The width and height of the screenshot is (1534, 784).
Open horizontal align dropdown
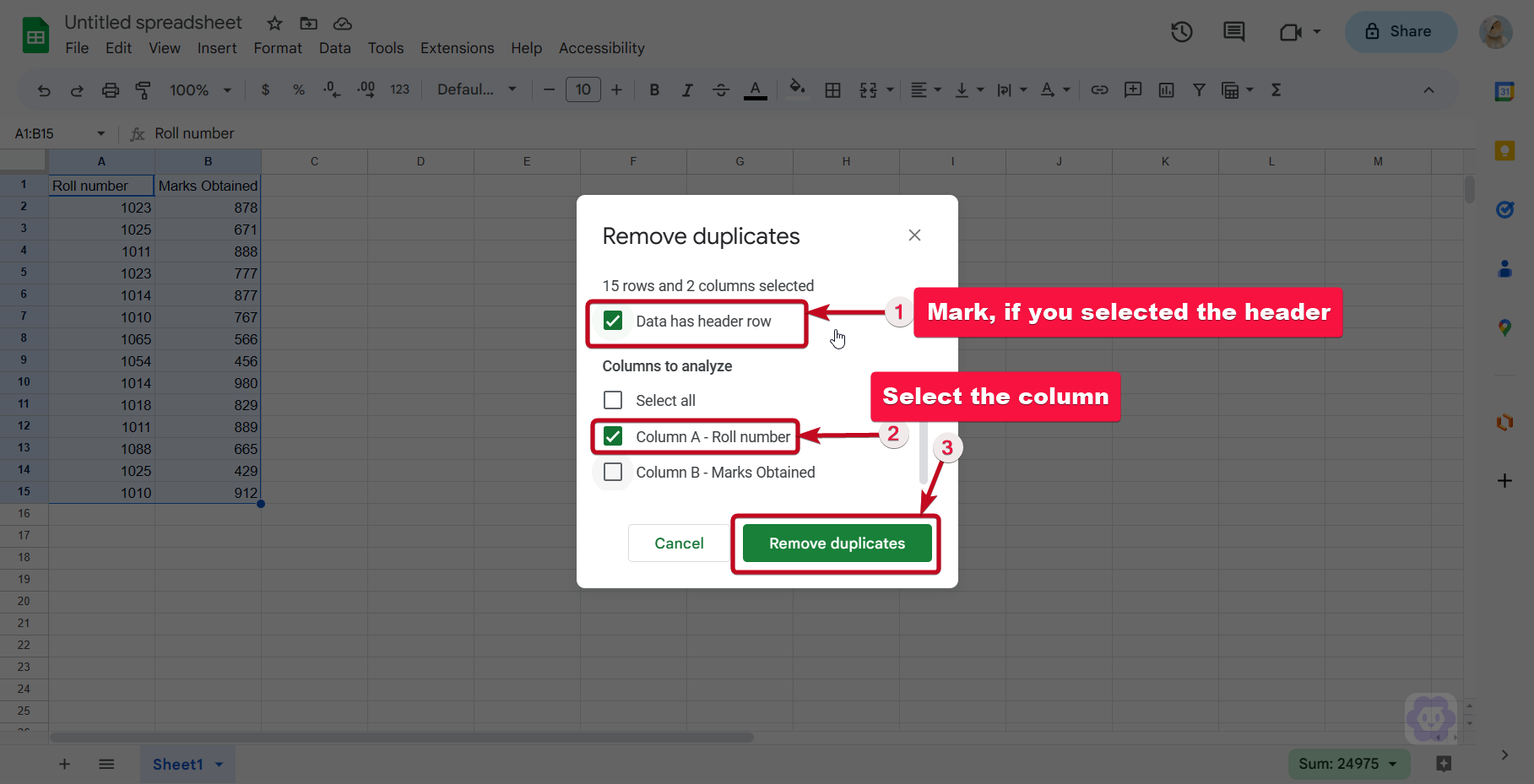926,89
